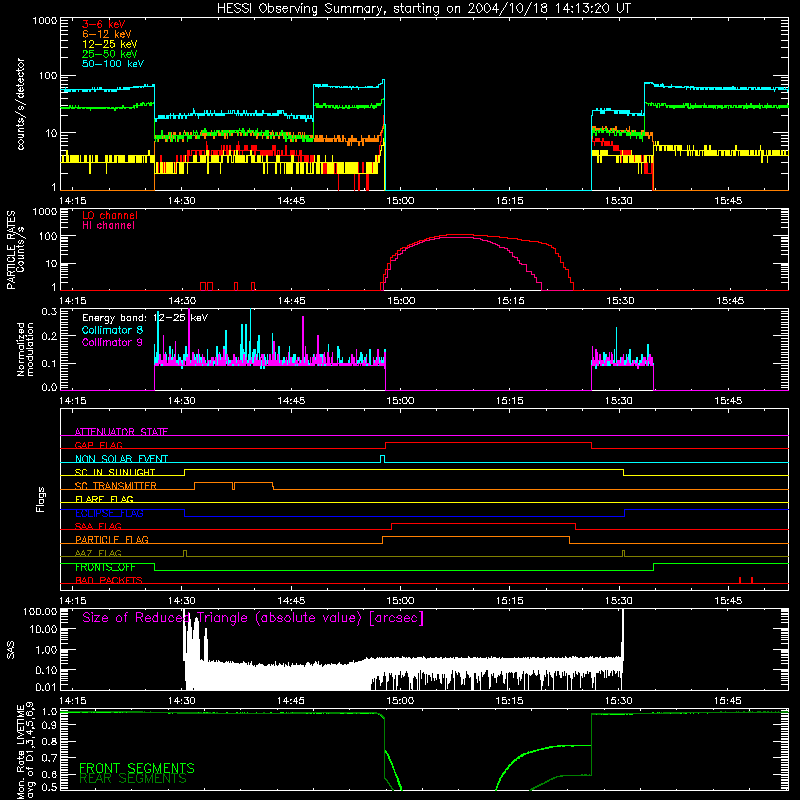This screenshot has width=800, height=800.
Task: Select the NON_SOLAR_EVENT flag label
Action: [121, 459]
